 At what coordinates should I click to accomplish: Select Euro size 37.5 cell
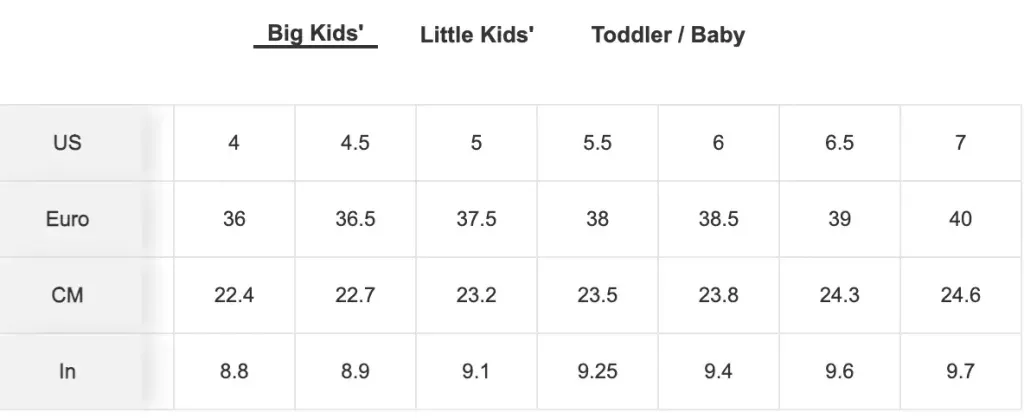click(476, 219)
